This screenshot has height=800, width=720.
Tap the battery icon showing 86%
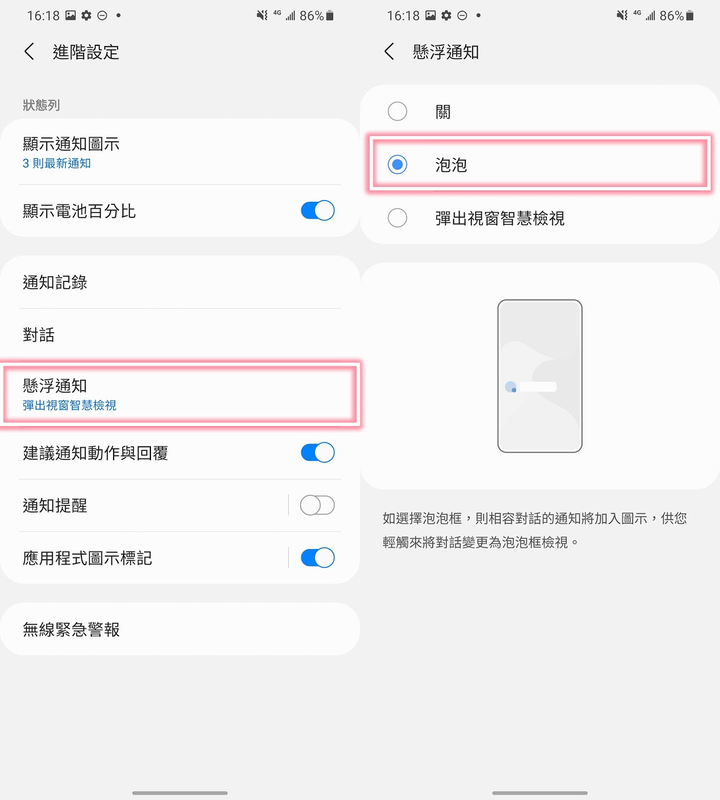[x=330, y=14]
